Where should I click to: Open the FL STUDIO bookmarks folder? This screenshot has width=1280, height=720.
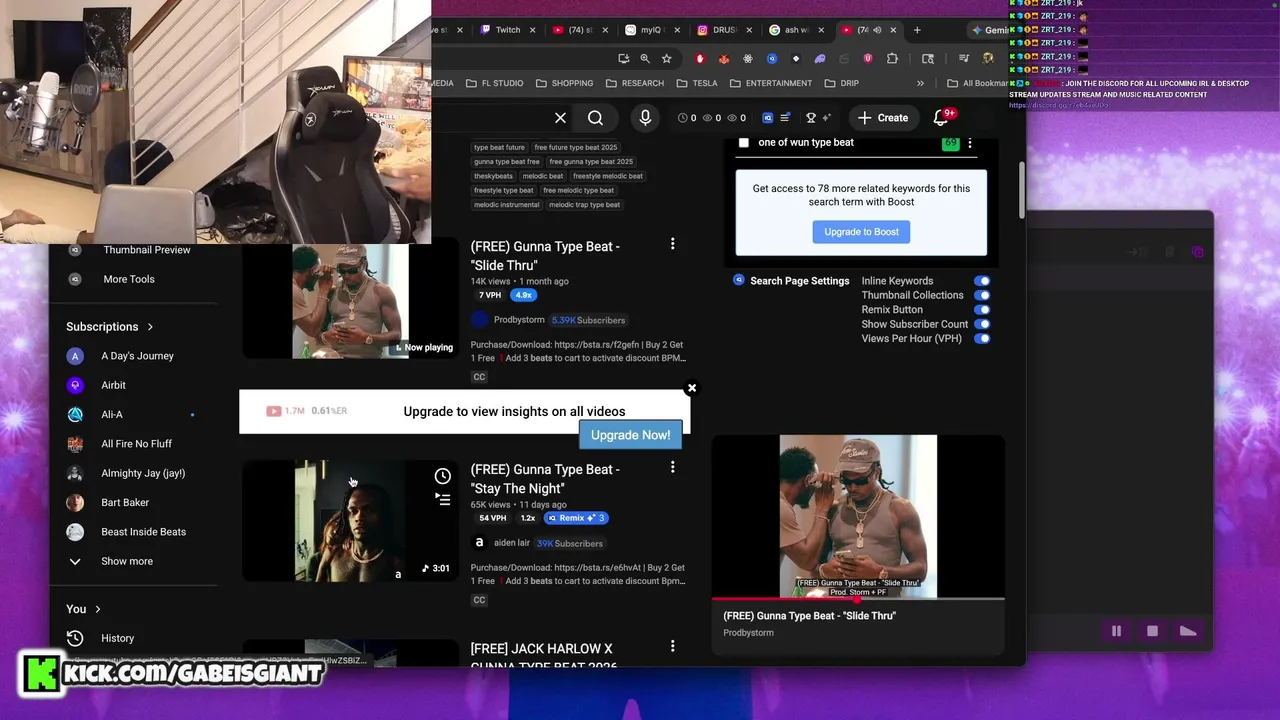493,83
